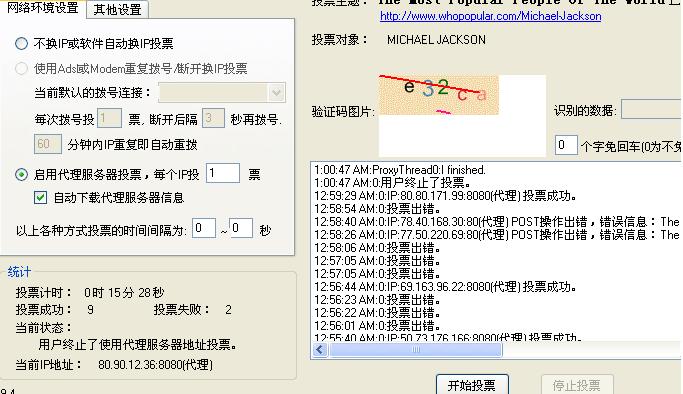Select log line with IP 78.40.168.30:80
The image size is (683, 394).
pos(497,222)
